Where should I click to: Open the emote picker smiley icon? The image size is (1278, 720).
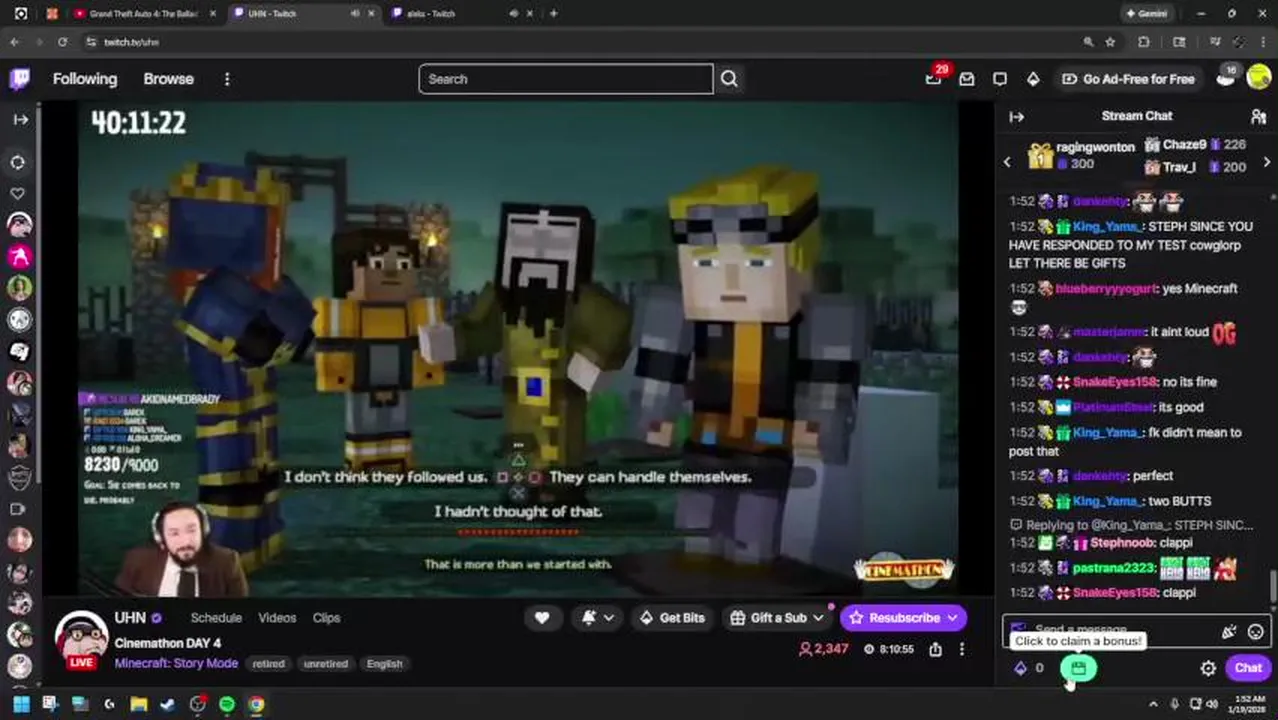coord(1255,632)
